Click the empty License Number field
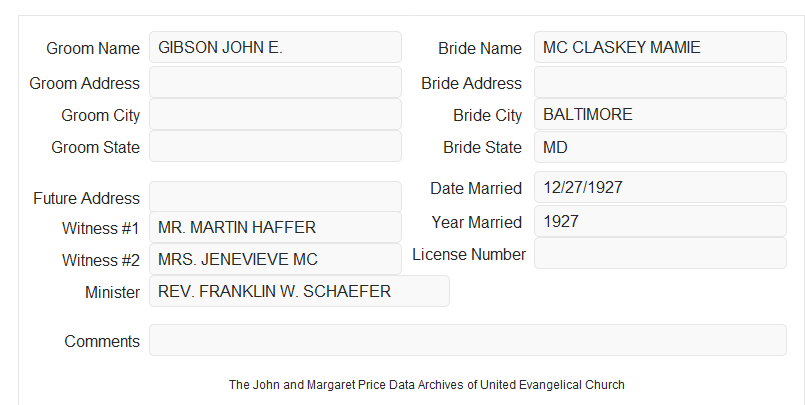 point(660,253)
